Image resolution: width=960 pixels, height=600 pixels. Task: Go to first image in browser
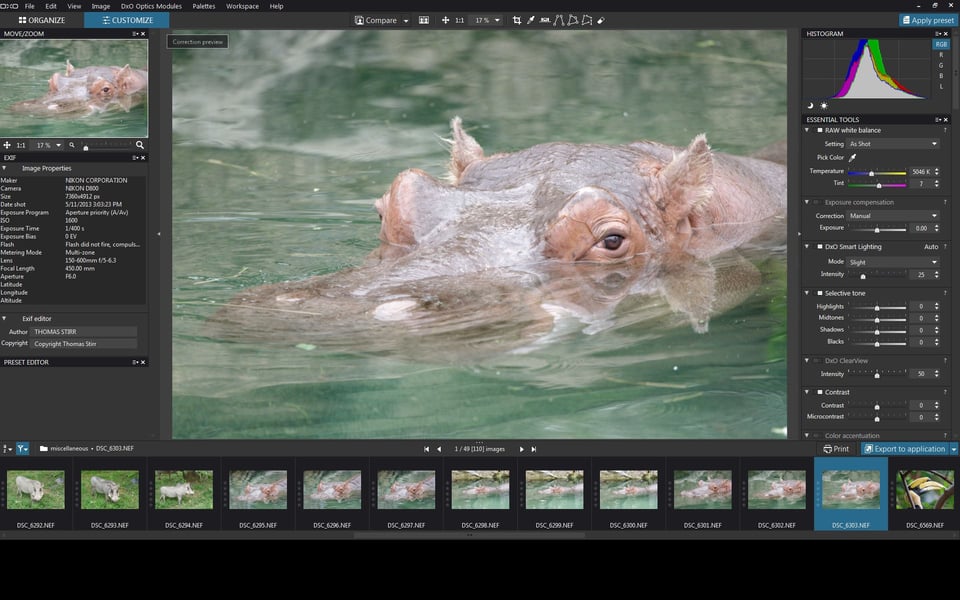[x=426, y=449]
